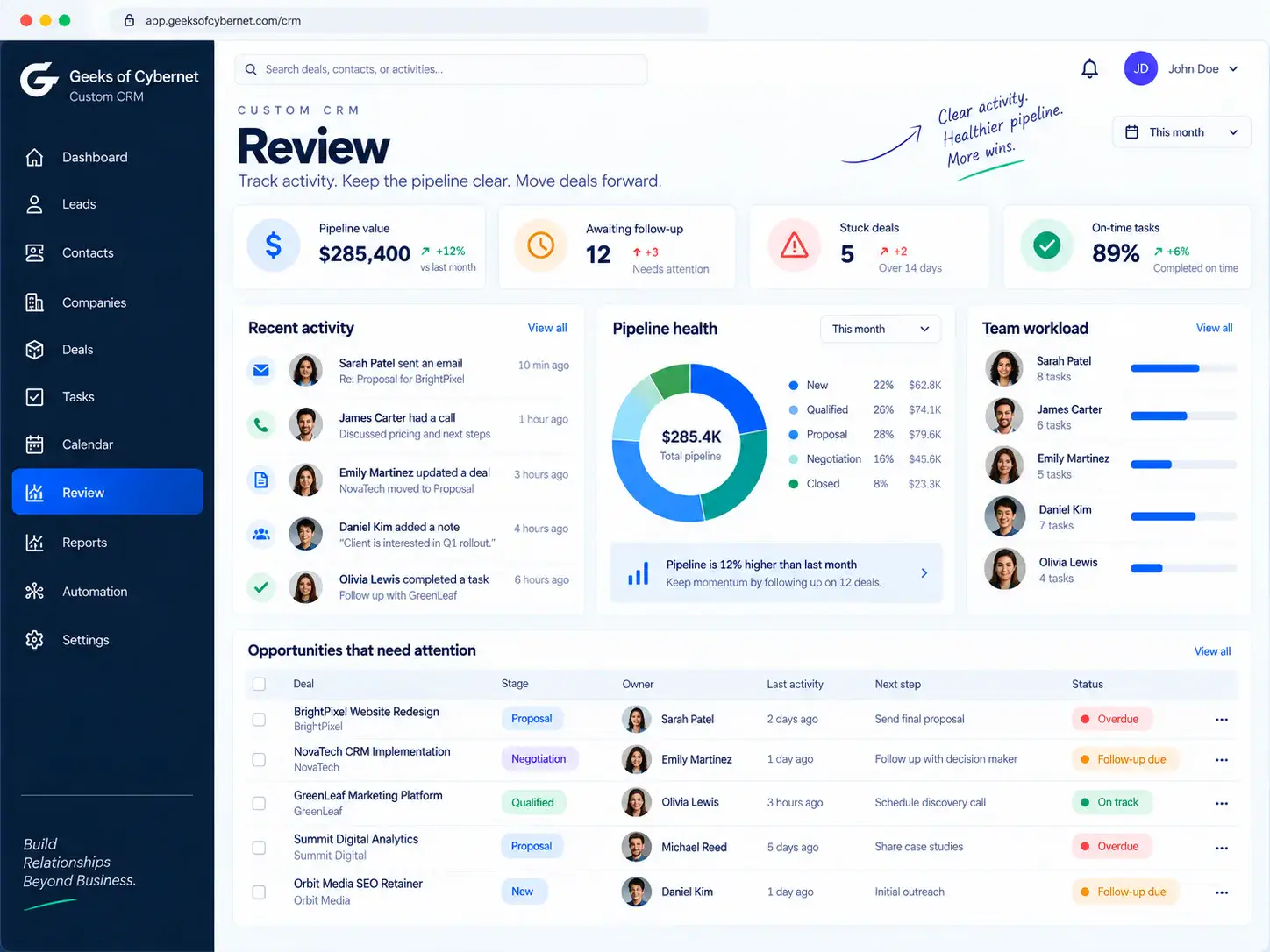This screenshot has height=952, width=1270.
Task: Open more options for NovaTech CRM Implementation
Action: (1221, 760)
